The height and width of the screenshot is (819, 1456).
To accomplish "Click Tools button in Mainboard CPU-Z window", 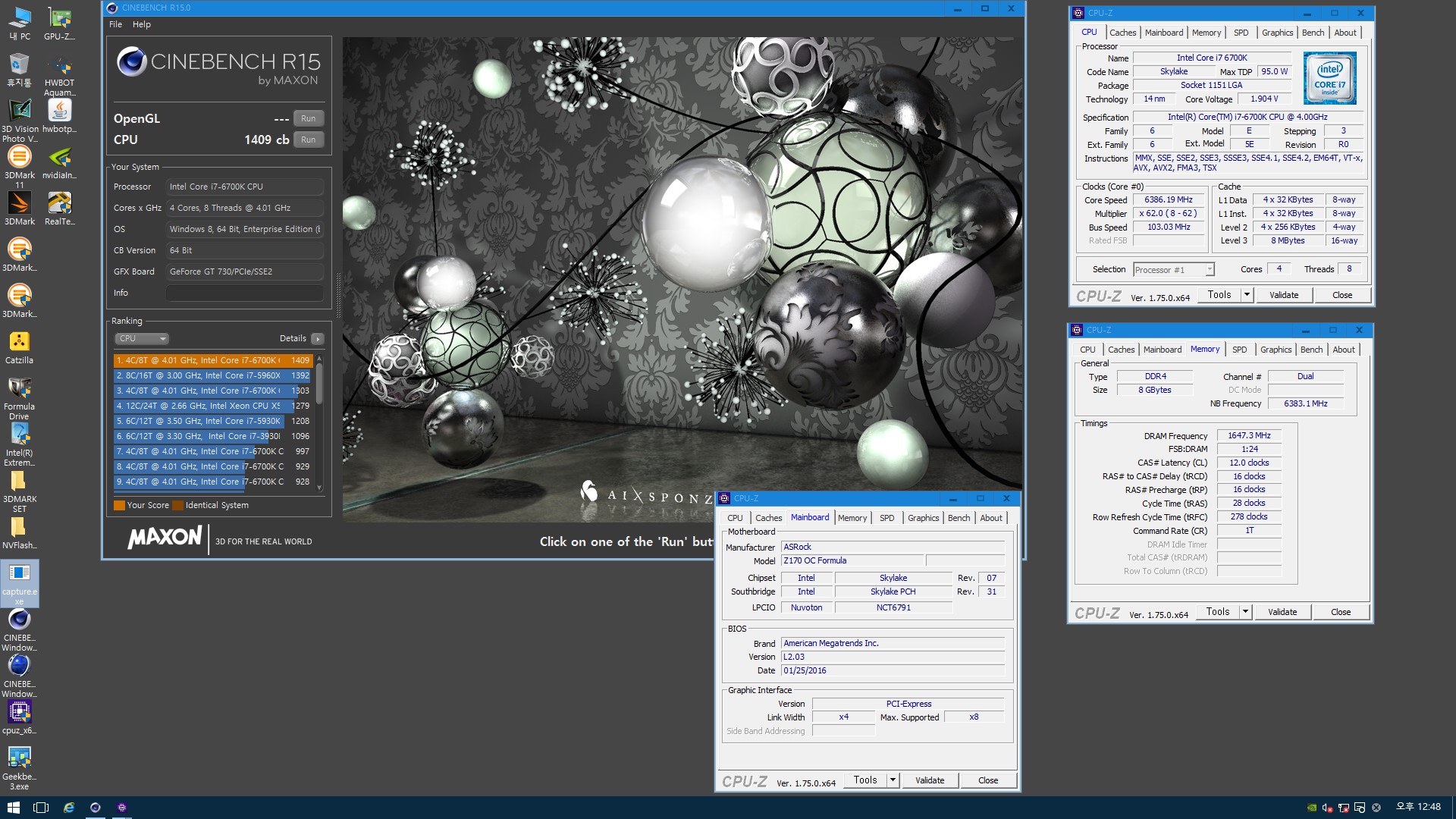I will (x=865, y=780).
